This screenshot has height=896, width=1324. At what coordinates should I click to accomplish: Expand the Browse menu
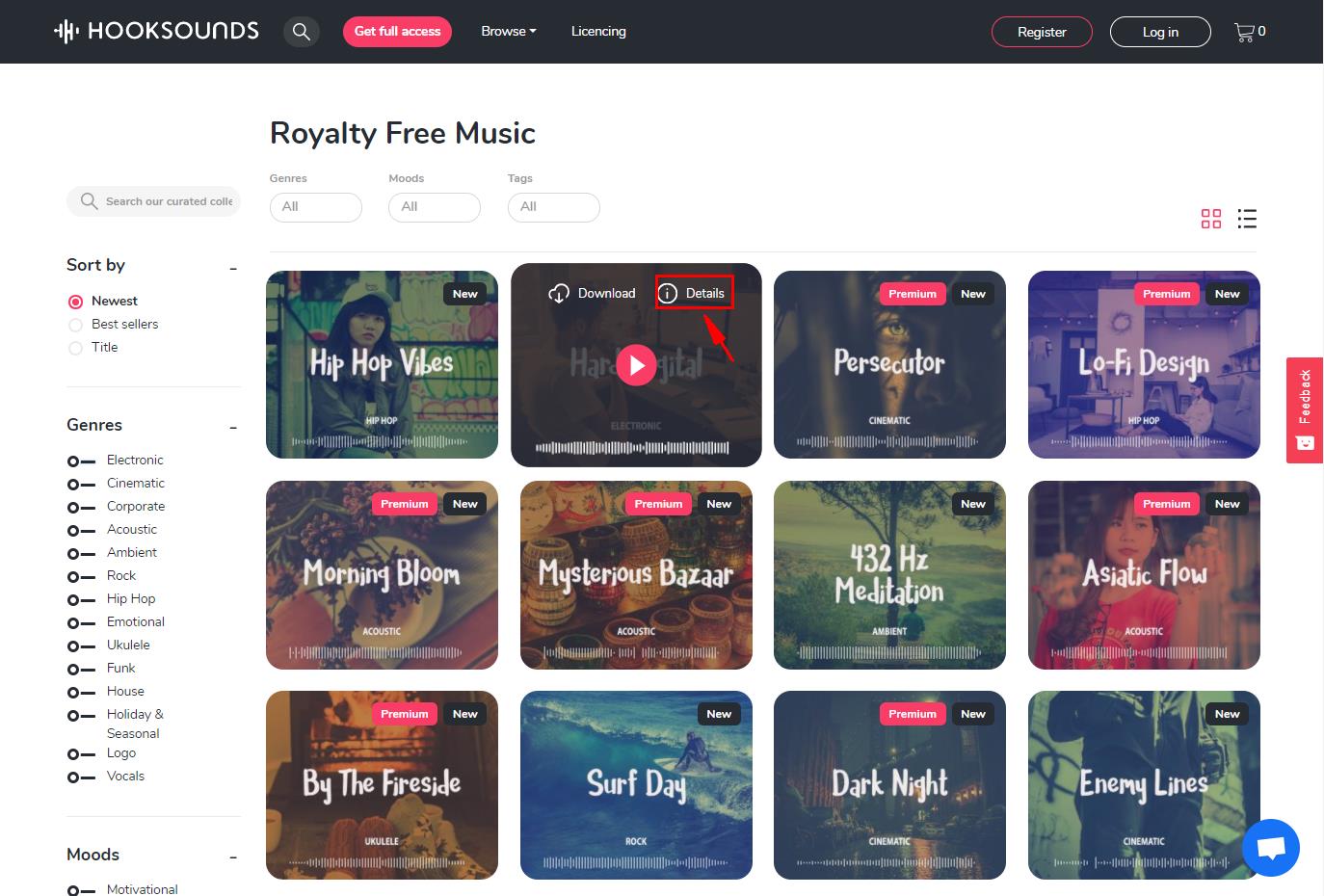508,32
